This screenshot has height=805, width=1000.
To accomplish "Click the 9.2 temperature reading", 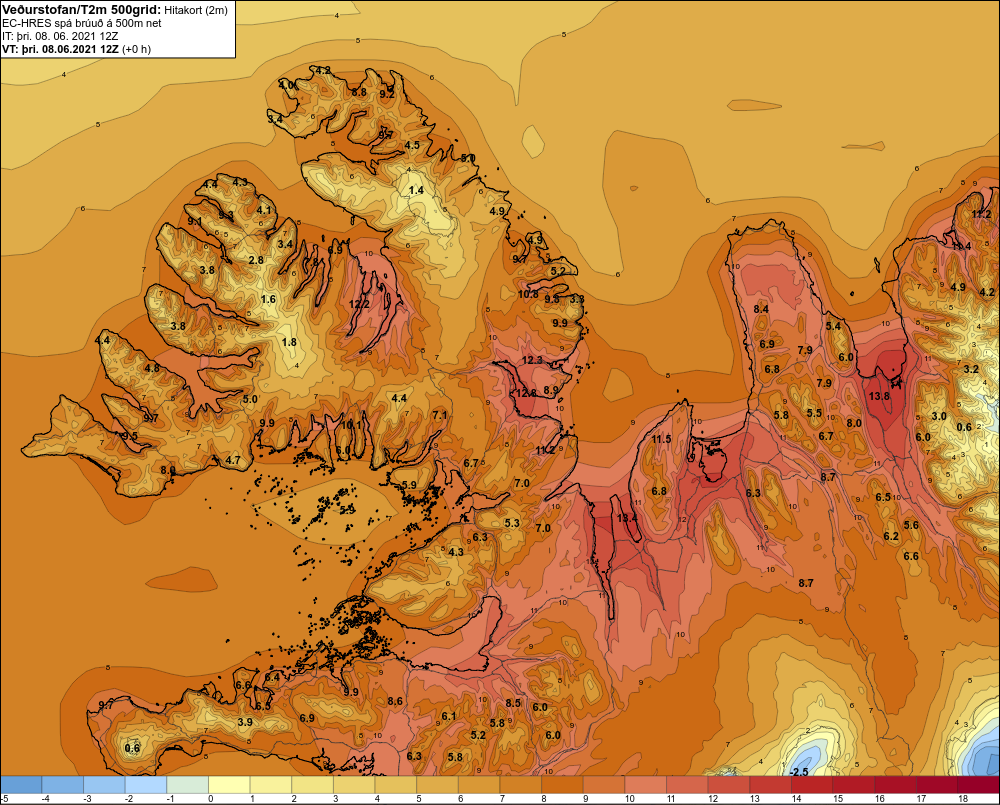I will pyautogui.click(x=386, y=94).
